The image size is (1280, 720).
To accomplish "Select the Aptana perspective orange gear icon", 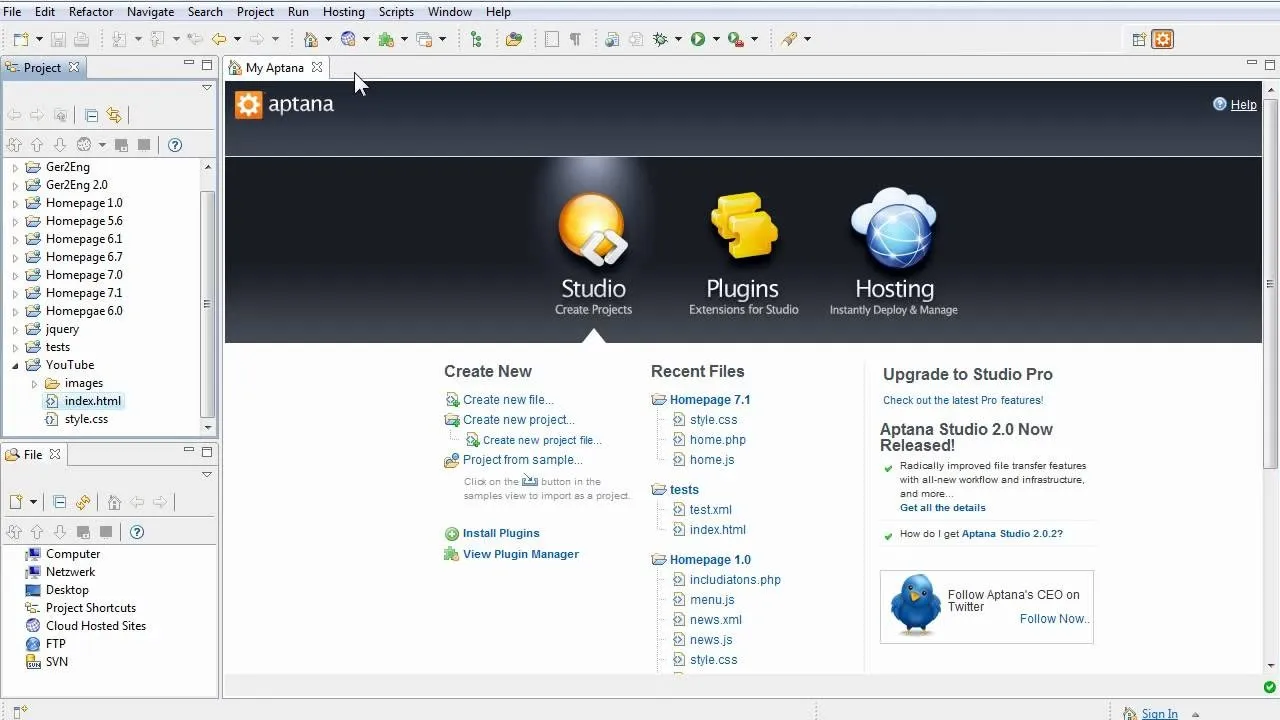I will click(1162, 40).
